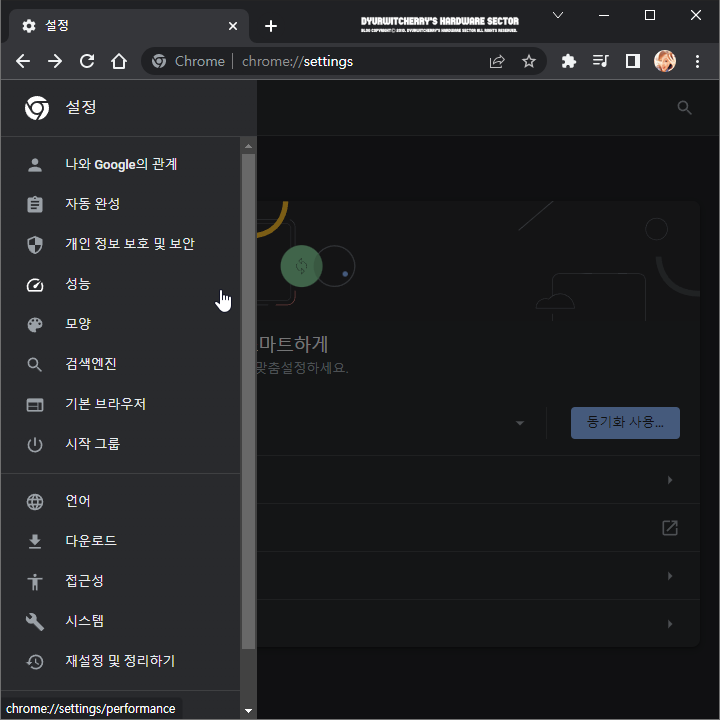Open the tab search chevron in the title bar

(558, 15)
